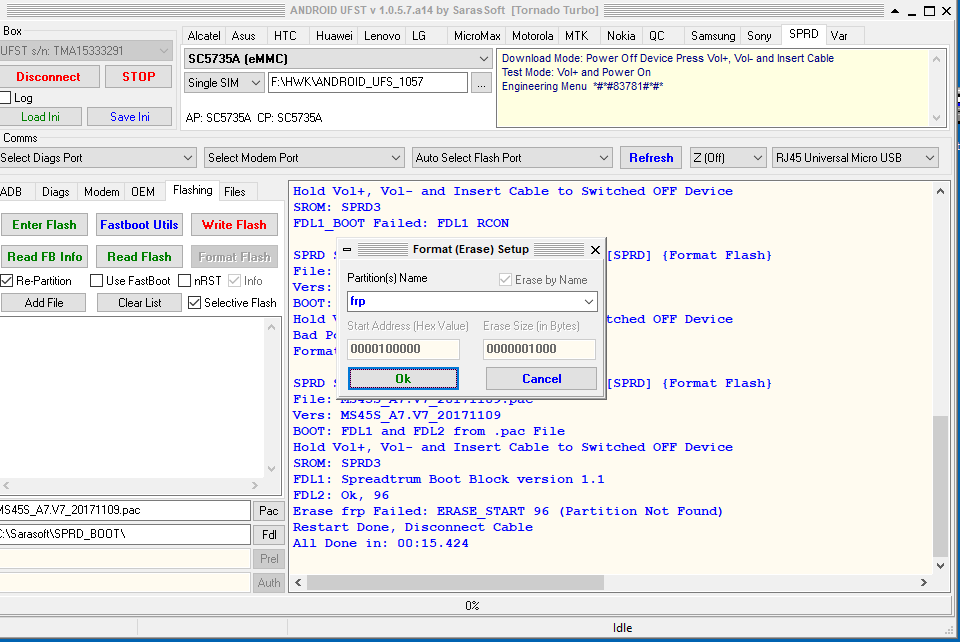Image resolution: width=960 pixels, height=642 pixels.
Task: Enable Use FastBoot option
Action: 96,281
